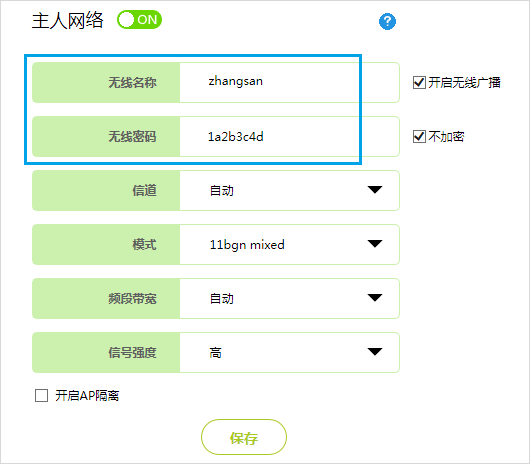This screenshot has height=464, width=530.
Task: Click the green 无线密码 label
Action: click(106, 136)
